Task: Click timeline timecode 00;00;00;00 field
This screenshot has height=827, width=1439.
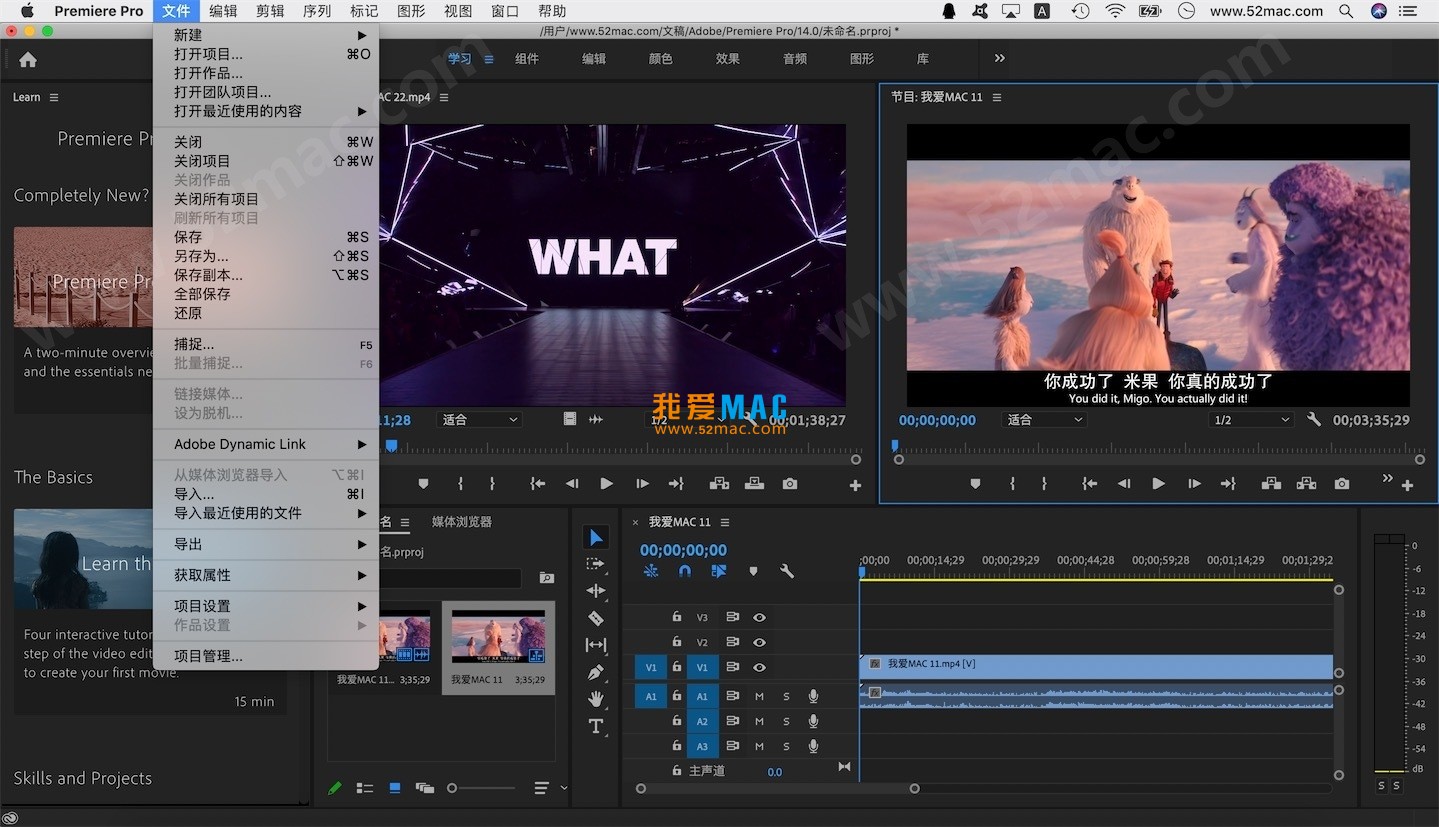Action: point(683,550)
